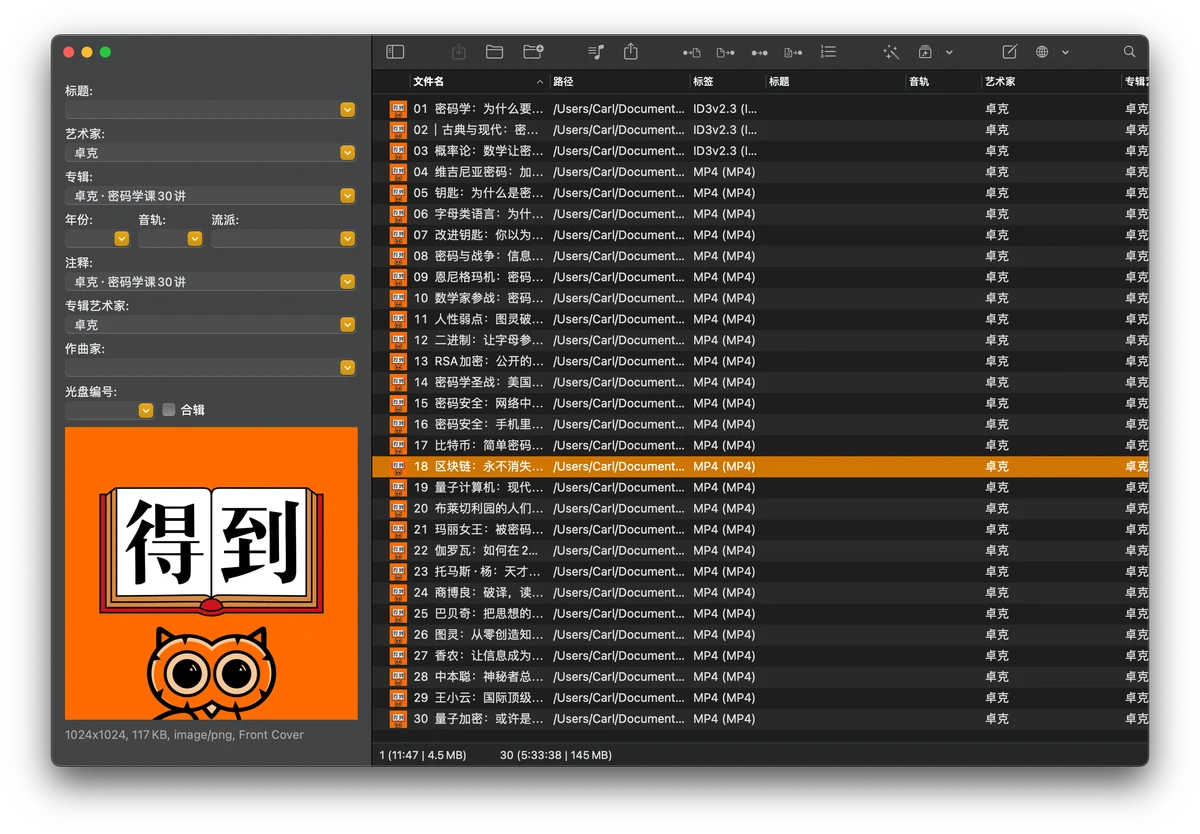Sort by the 标签 column header

tap(727, 82)
